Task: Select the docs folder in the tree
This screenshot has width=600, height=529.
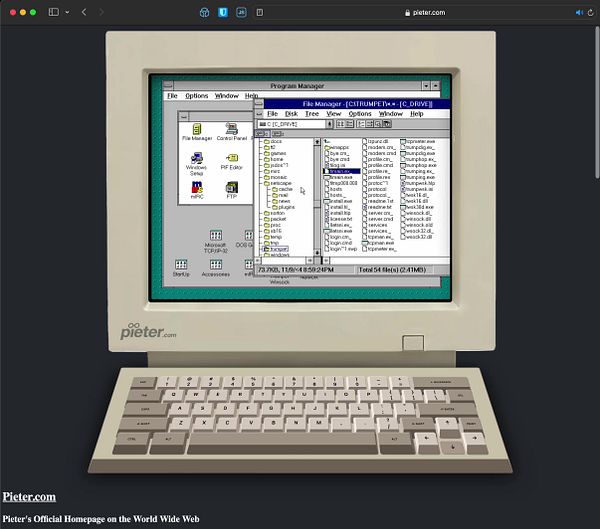Action: click(x=272, y=141)
